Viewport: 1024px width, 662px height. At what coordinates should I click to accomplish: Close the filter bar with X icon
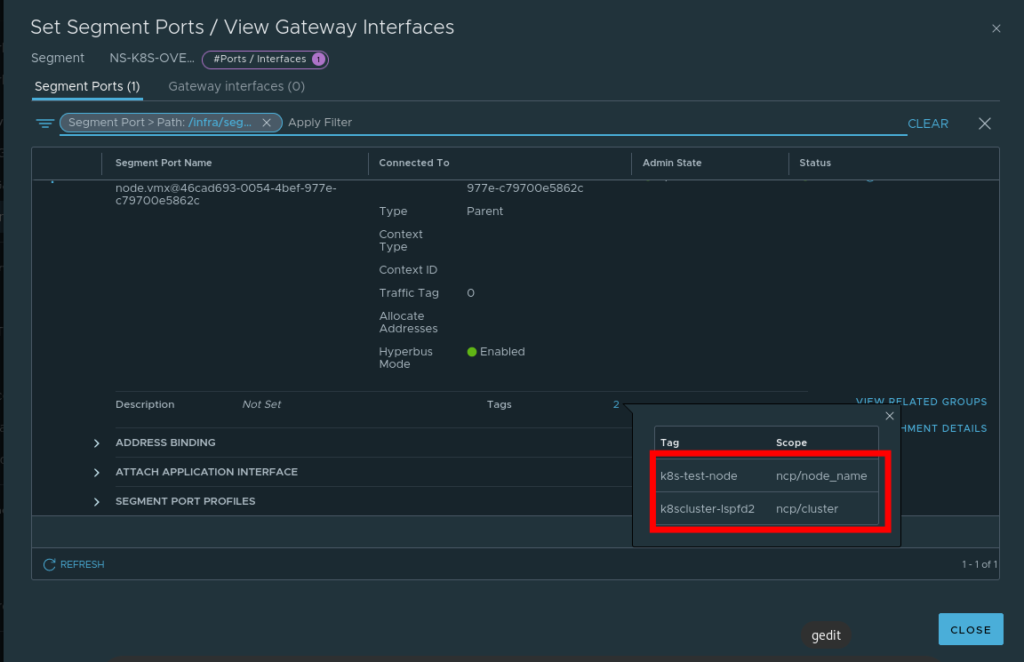tap(984, 123)
